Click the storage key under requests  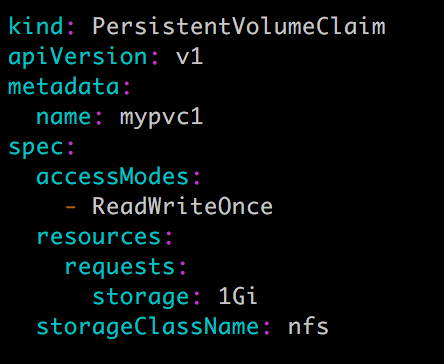pos(141,298)
